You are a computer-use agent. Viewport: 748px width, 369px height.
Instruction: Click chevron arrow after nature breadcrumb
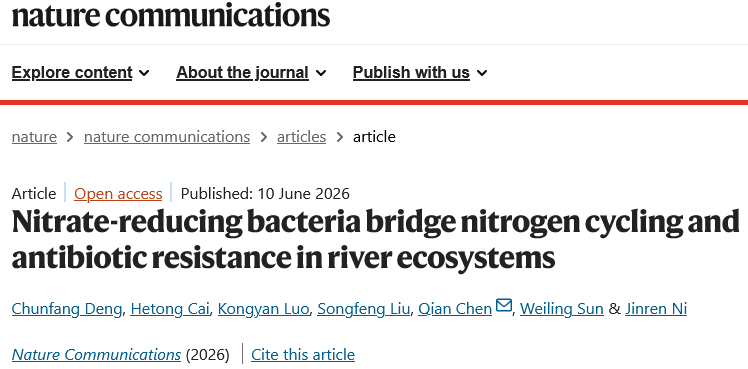(70, 137)
